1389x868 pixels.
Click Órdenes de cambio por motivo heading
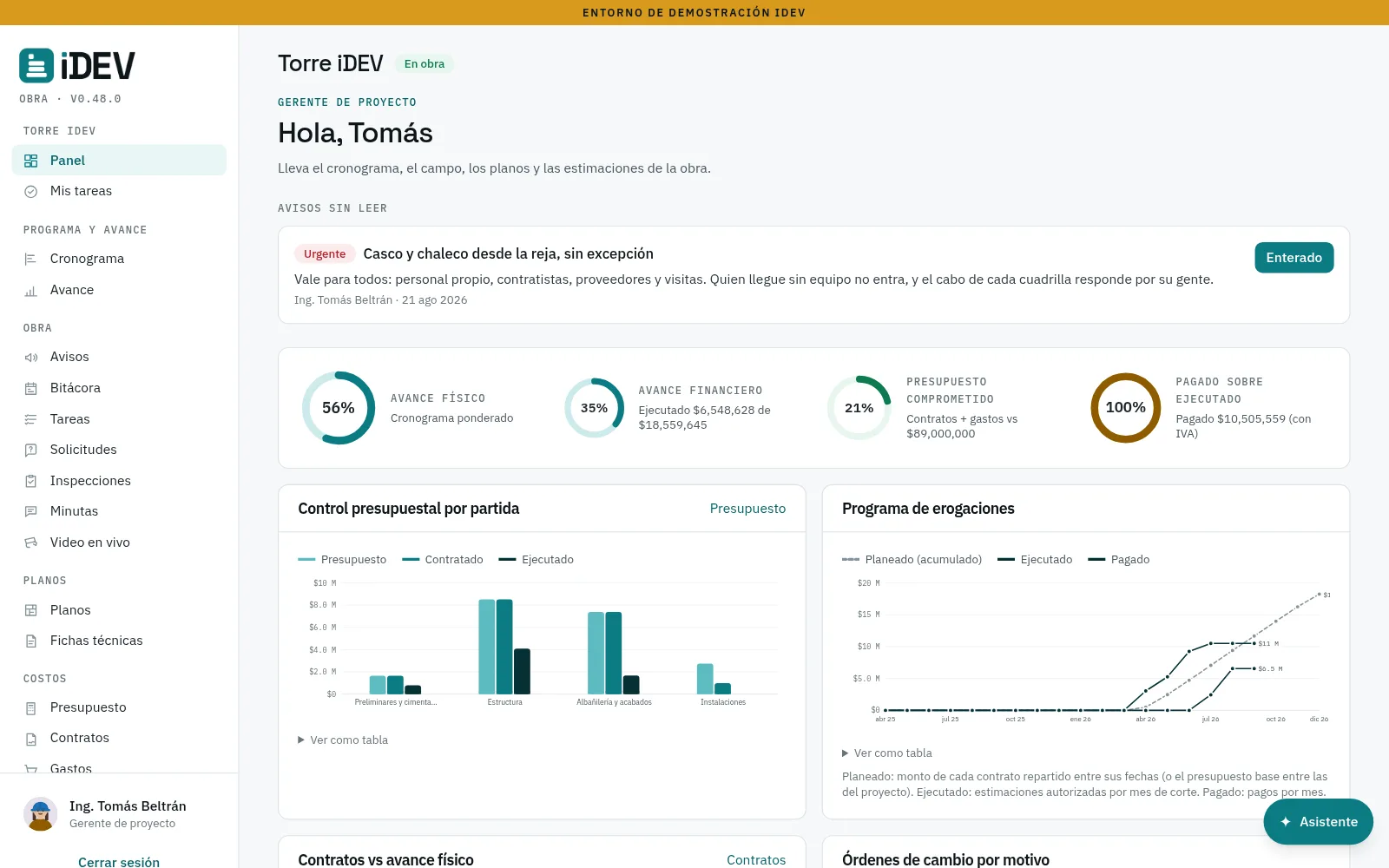tap(945, 859)
